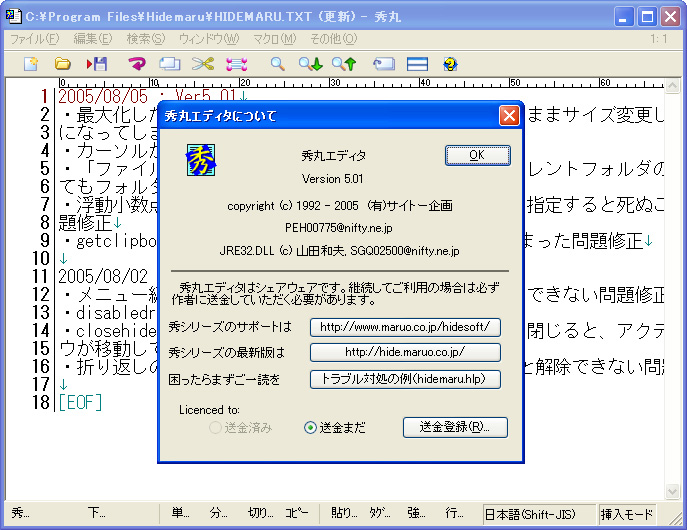Click the Copy pages toolbar icon
The image size is (687, 530).
[170, 64]
